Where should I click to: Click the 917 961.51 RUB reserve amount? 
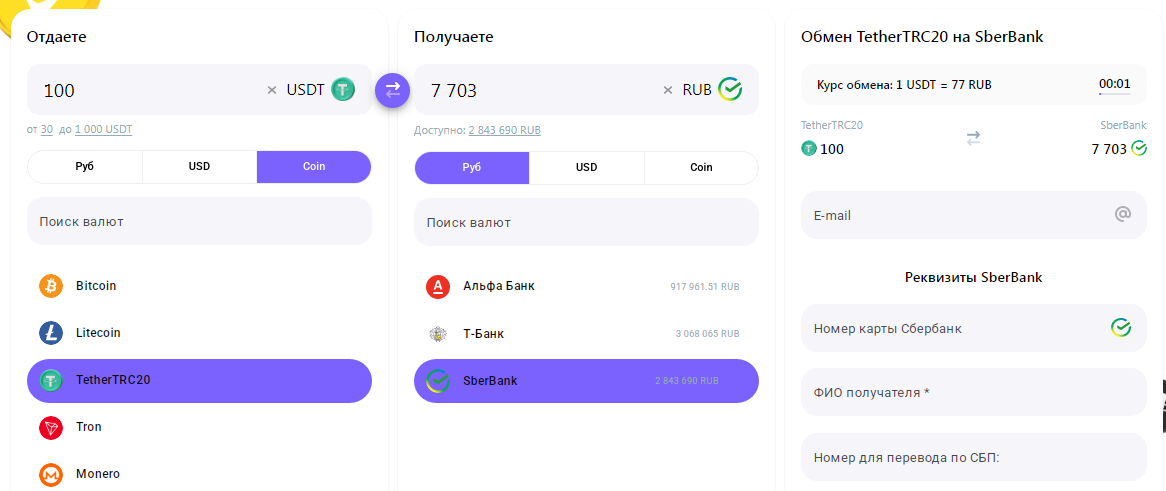coord(705,286)
